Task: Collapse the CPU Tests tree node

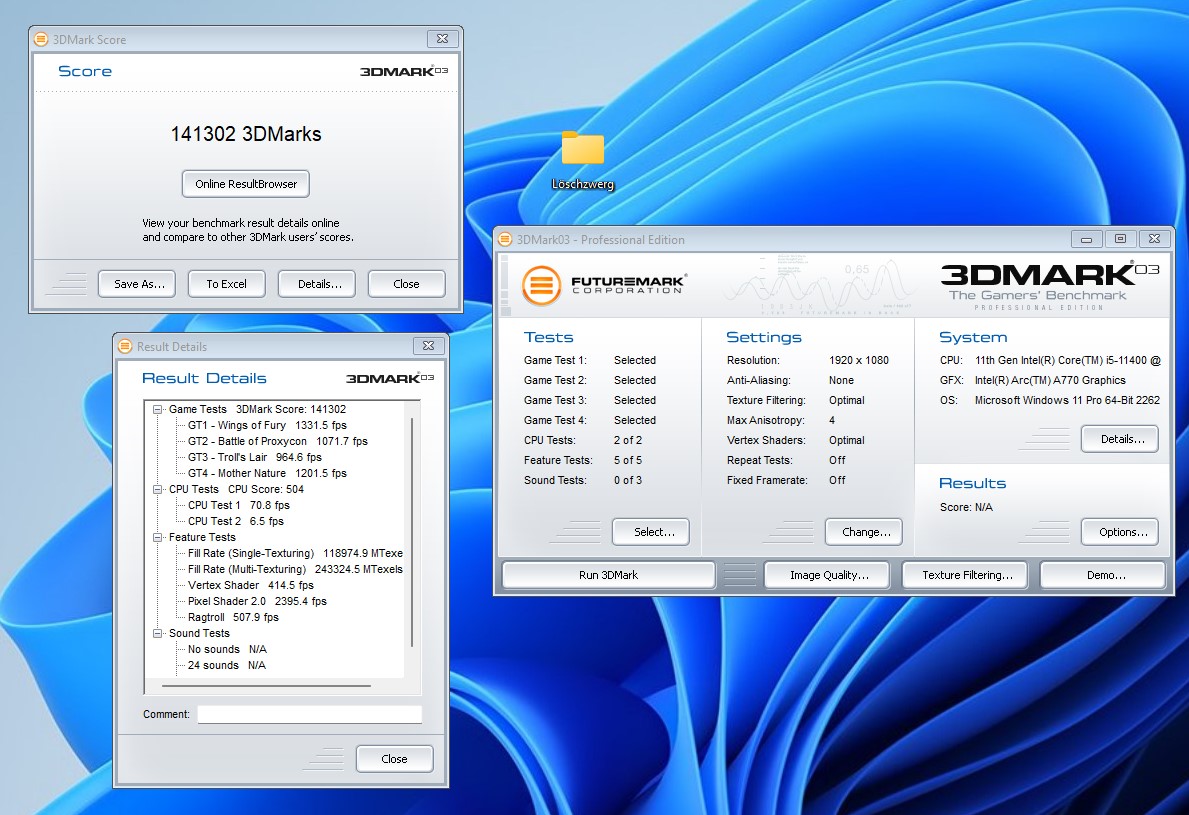Action: [x=158, y=490]
